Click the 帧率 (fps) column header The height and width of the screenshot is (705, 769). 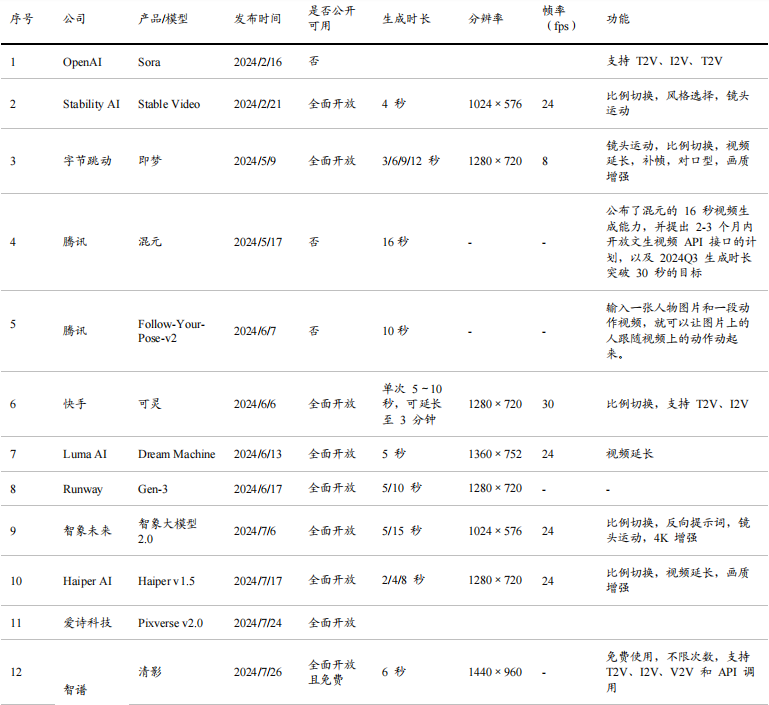point(559,19)
